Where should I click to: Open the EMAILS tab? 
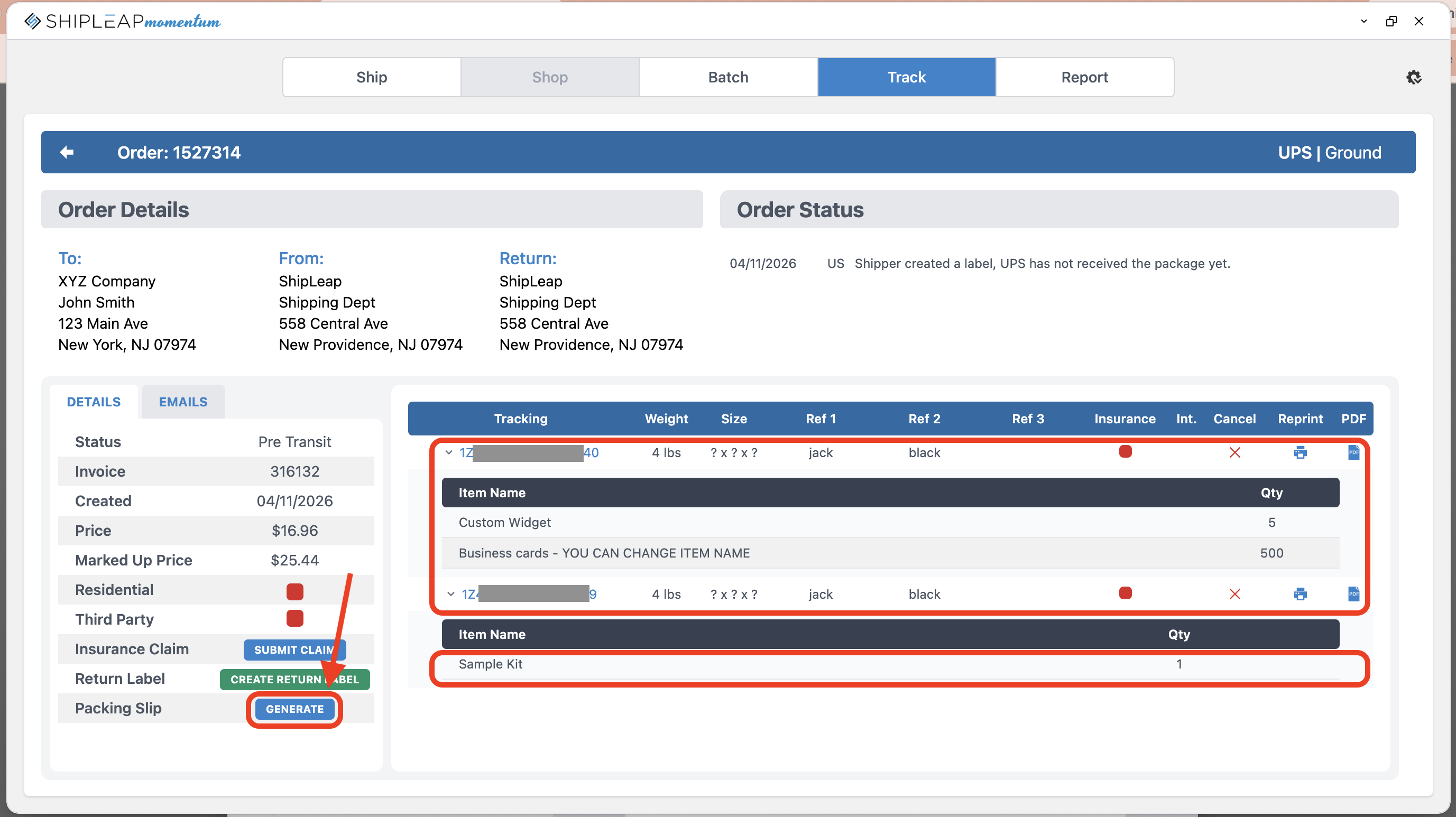[x=183, y=402]
